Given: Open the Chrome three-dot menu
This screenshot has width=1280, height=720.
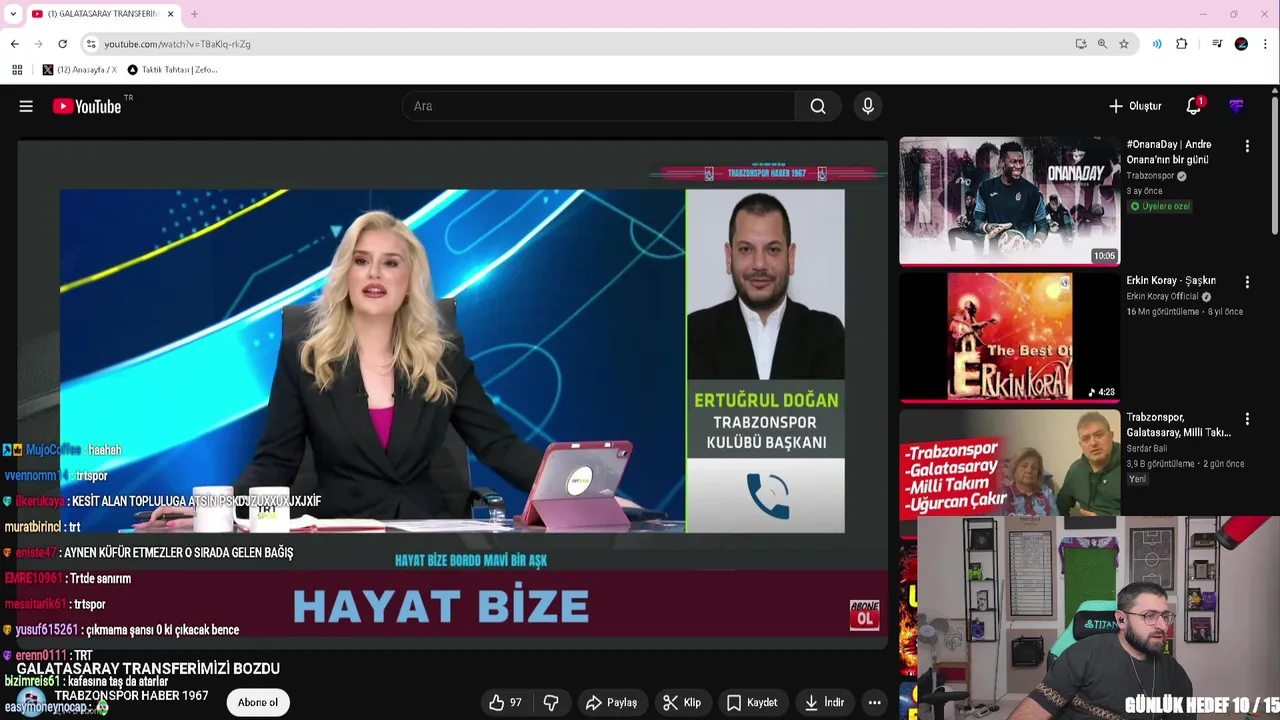Looking at the screenshot, I should (1265, 44).
